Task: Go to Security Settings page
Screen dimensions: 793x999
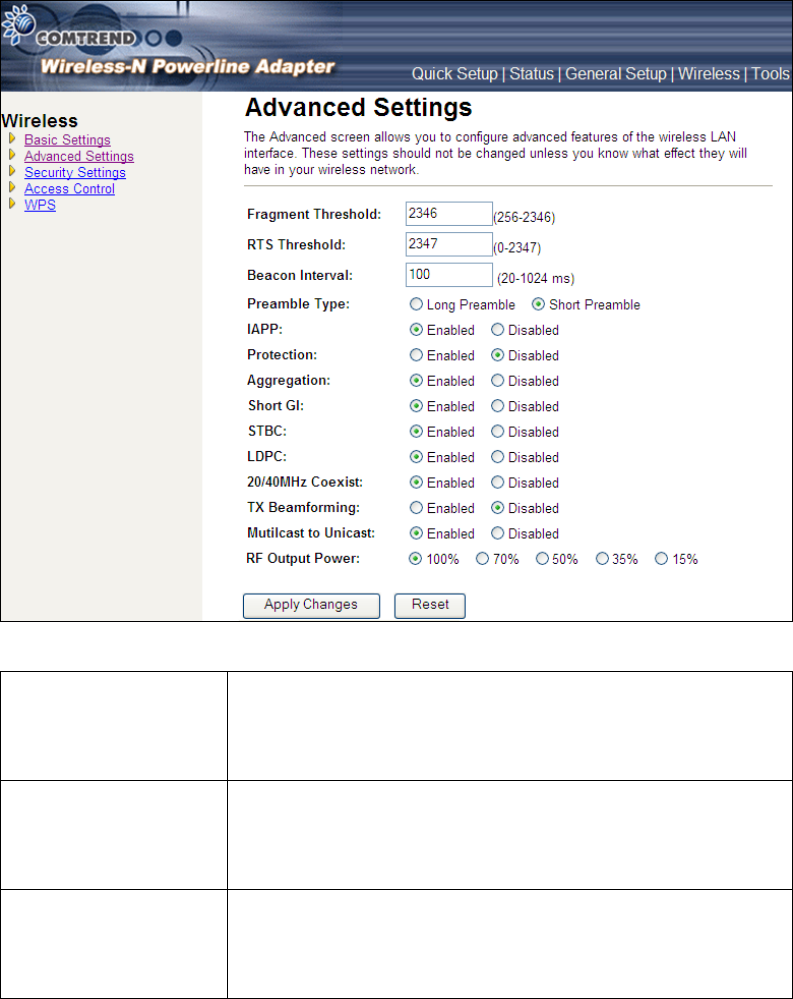Action: pos(75,173)
